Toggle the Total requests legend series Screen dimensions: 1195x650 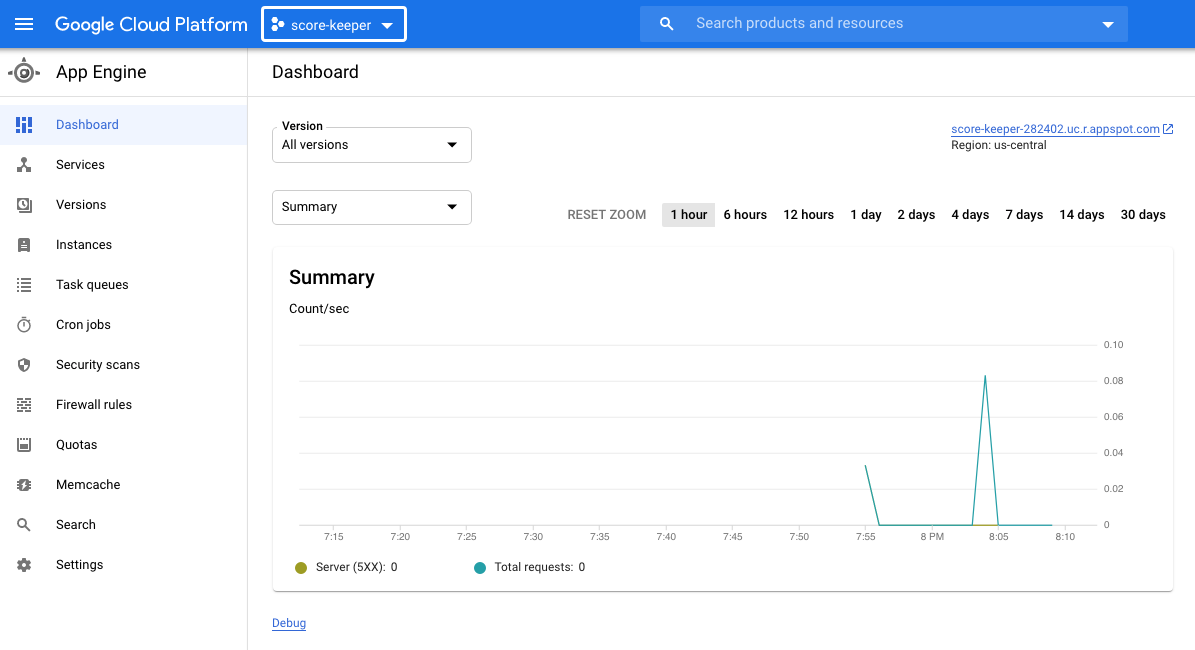530,568
